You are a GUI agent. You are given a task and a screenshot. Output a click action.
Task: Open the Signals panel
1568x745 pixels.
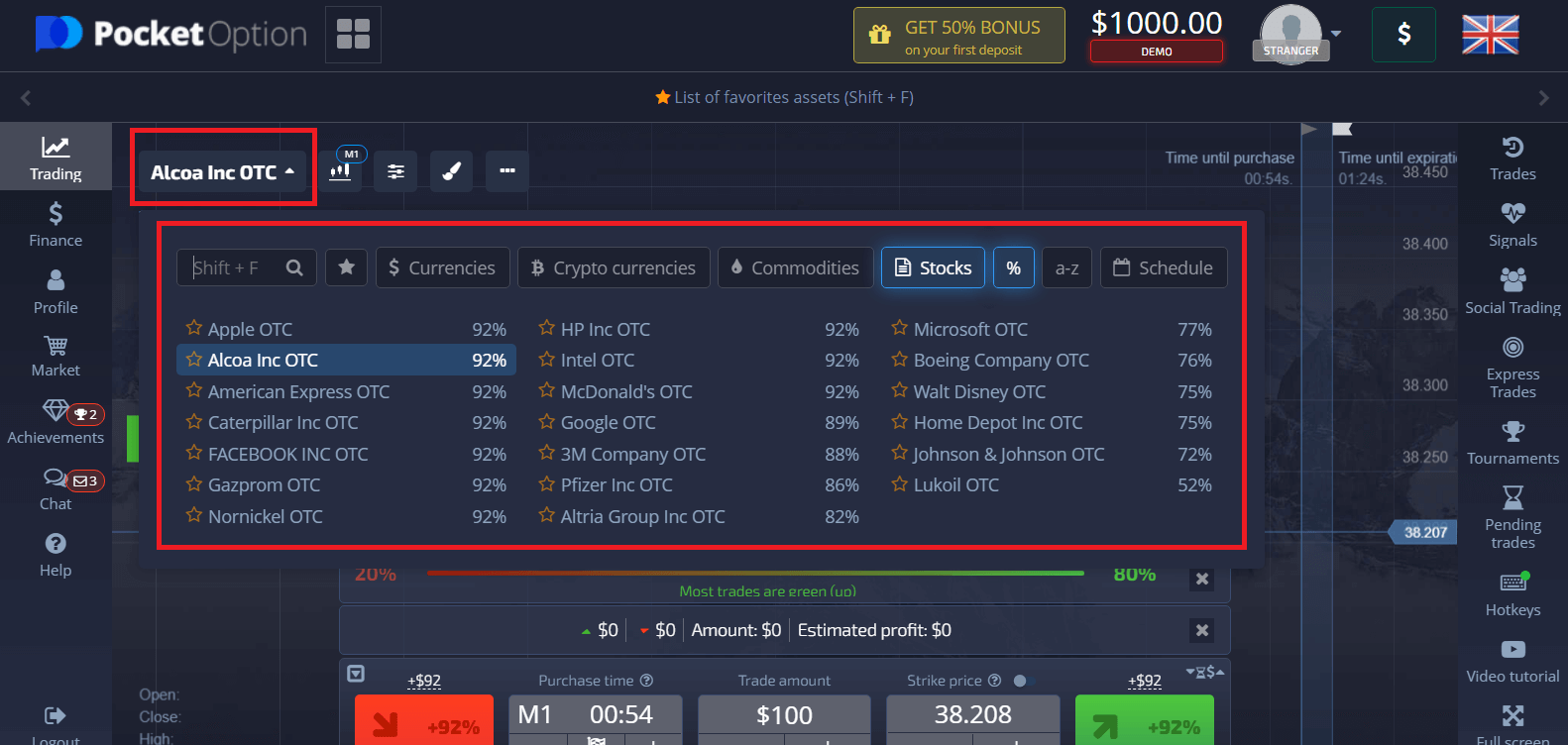(x=1512, y=224)
